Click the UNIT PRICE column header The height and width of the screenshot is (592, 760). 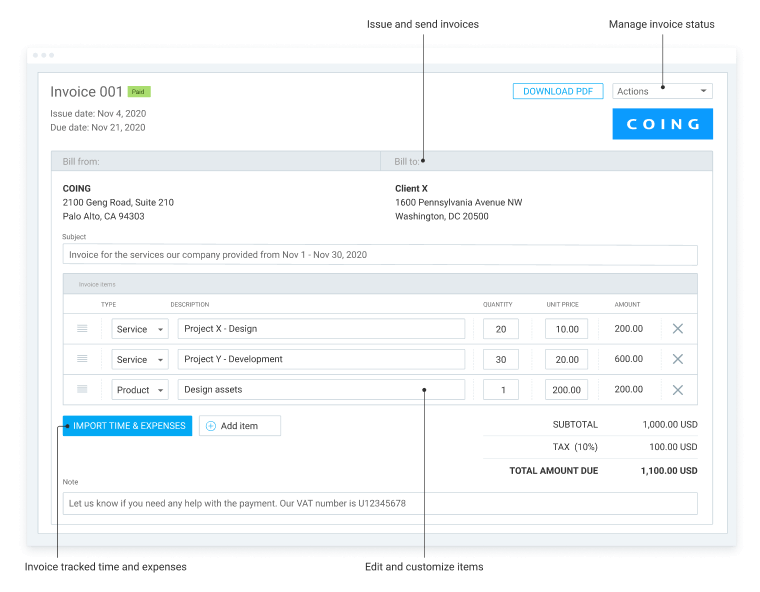point(562,304)
